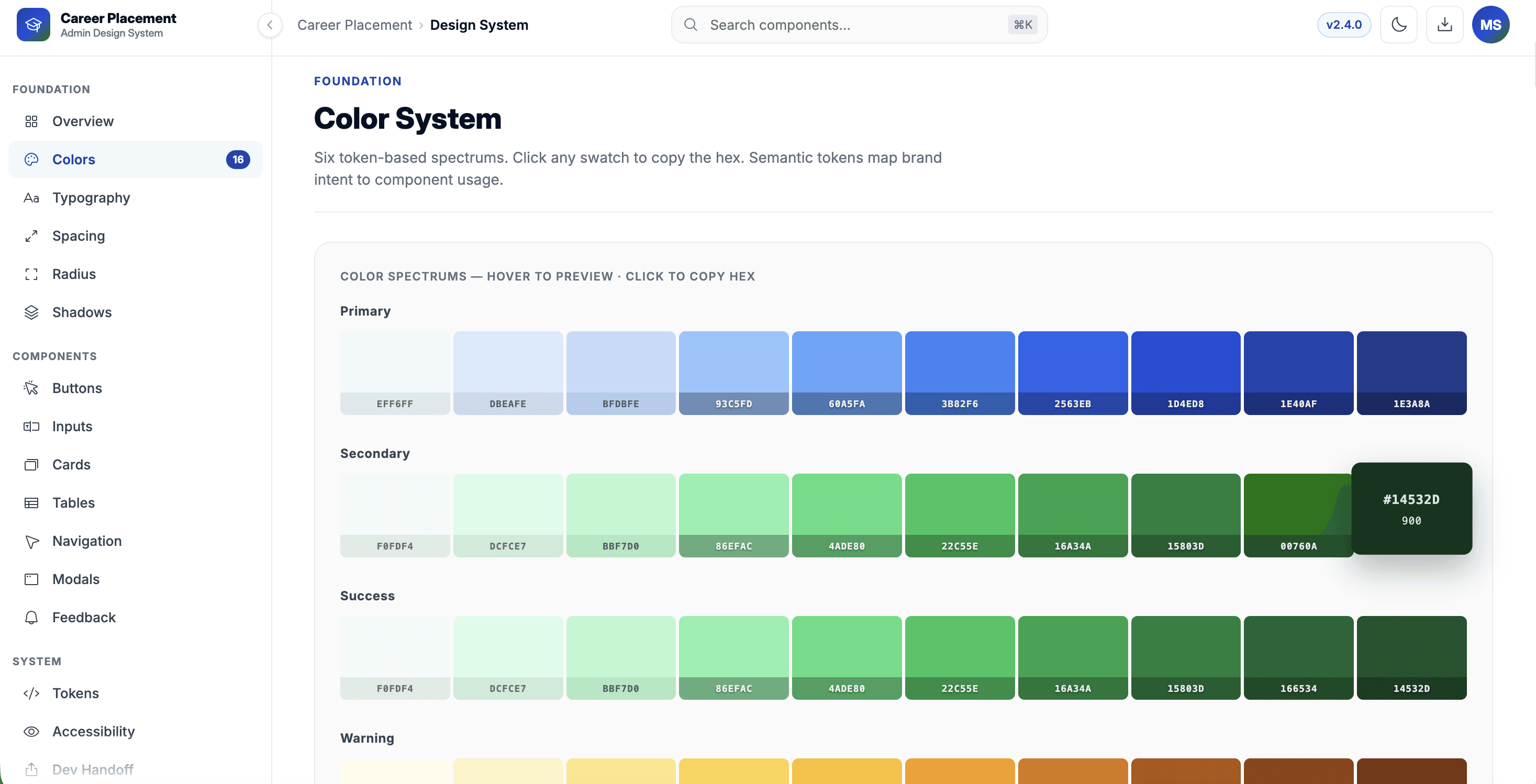Collapse the sidebar with the chevron button
1536x784 pixels.
[x=270, y=25]
